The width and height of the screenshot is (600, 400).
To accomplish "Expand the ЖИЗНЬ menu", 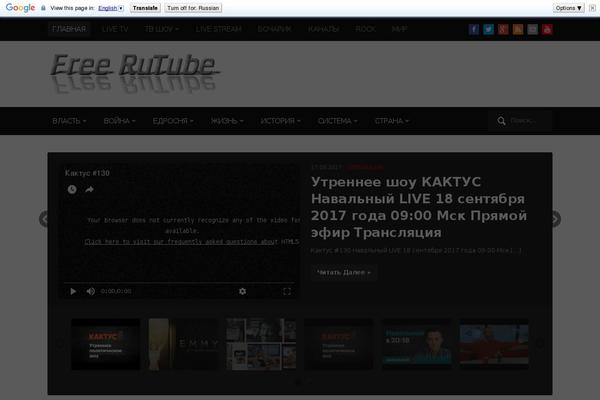I will coord(227,121).
